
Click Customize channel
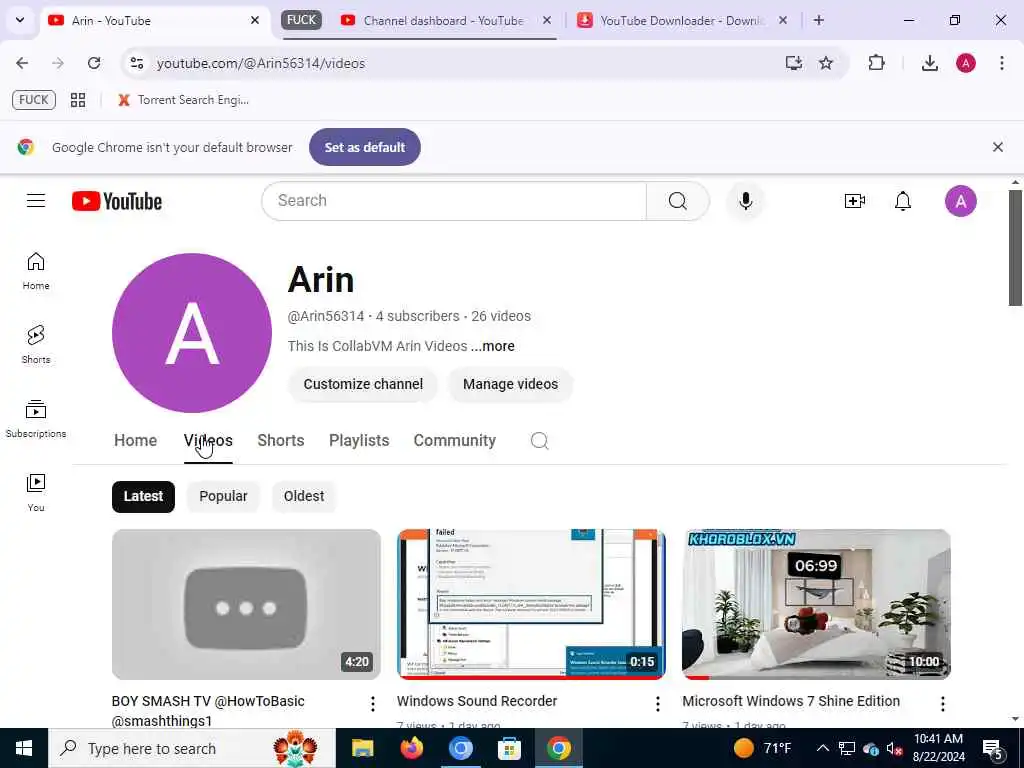tap(363, 384)
